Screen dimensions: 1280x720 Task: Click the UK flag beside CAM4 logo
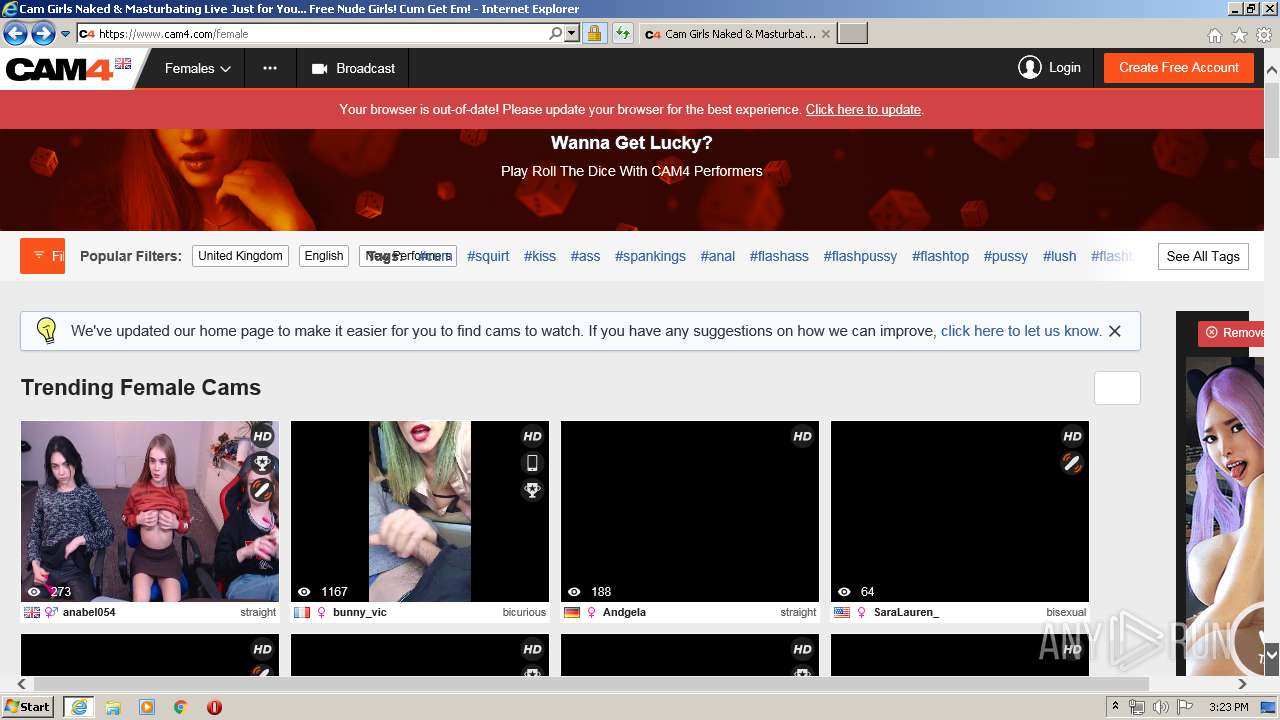pyautogui.click(x=123, y=63)
